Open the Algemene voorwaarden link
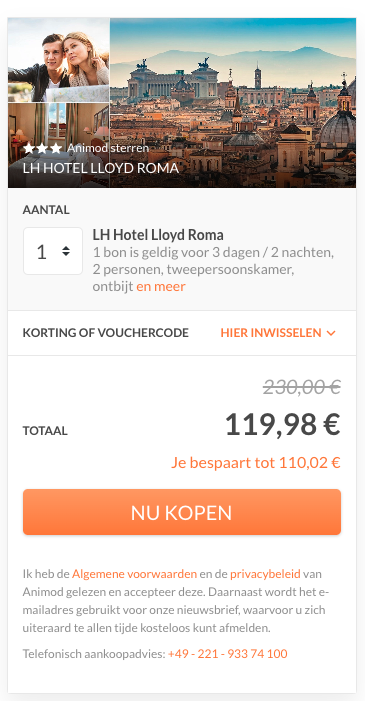The image size is (365, 701). pyautogui.click(x=134, y=574)
